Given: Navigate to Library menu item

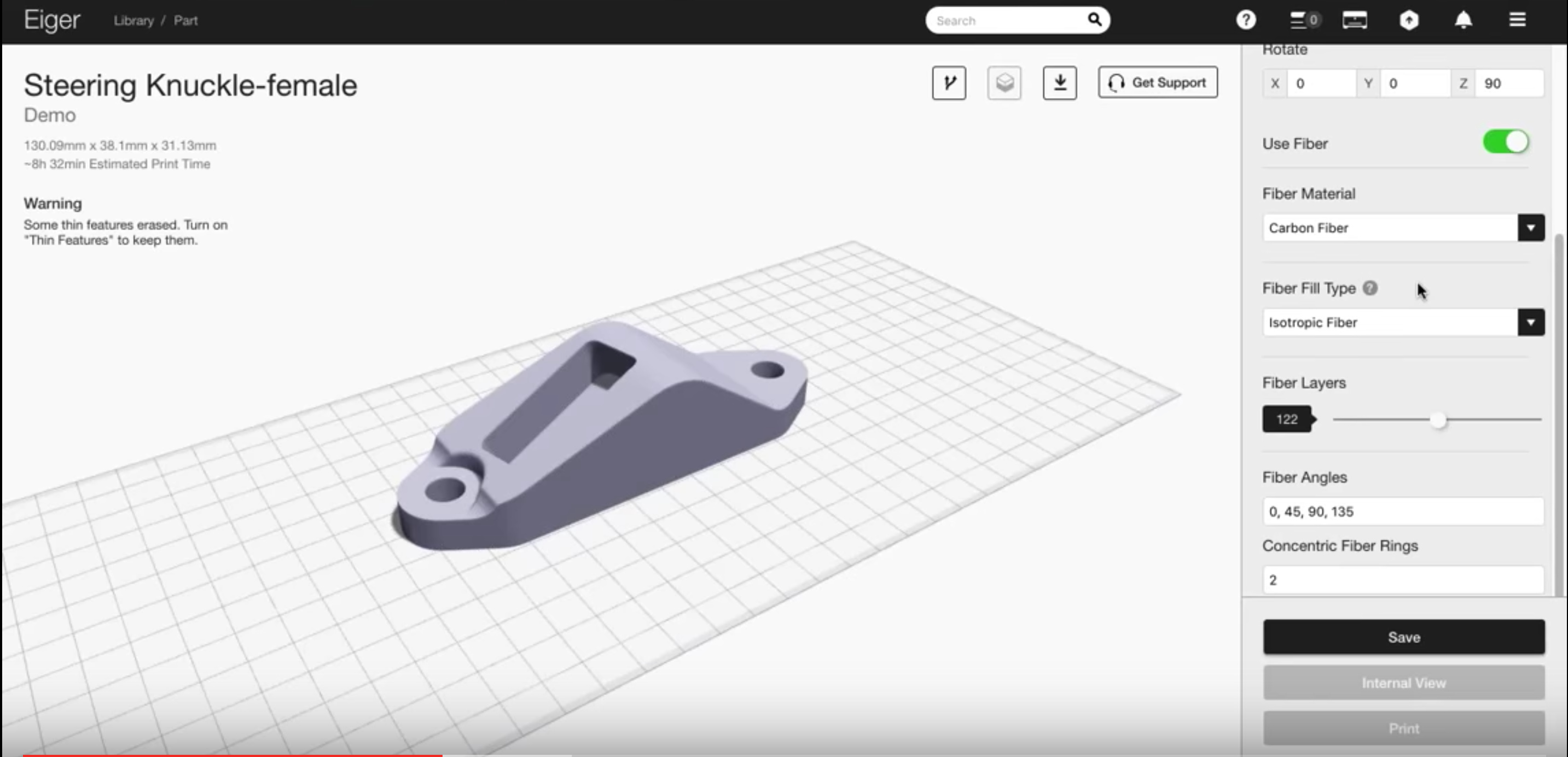Looking at the screenshot, I should [134, 20].
